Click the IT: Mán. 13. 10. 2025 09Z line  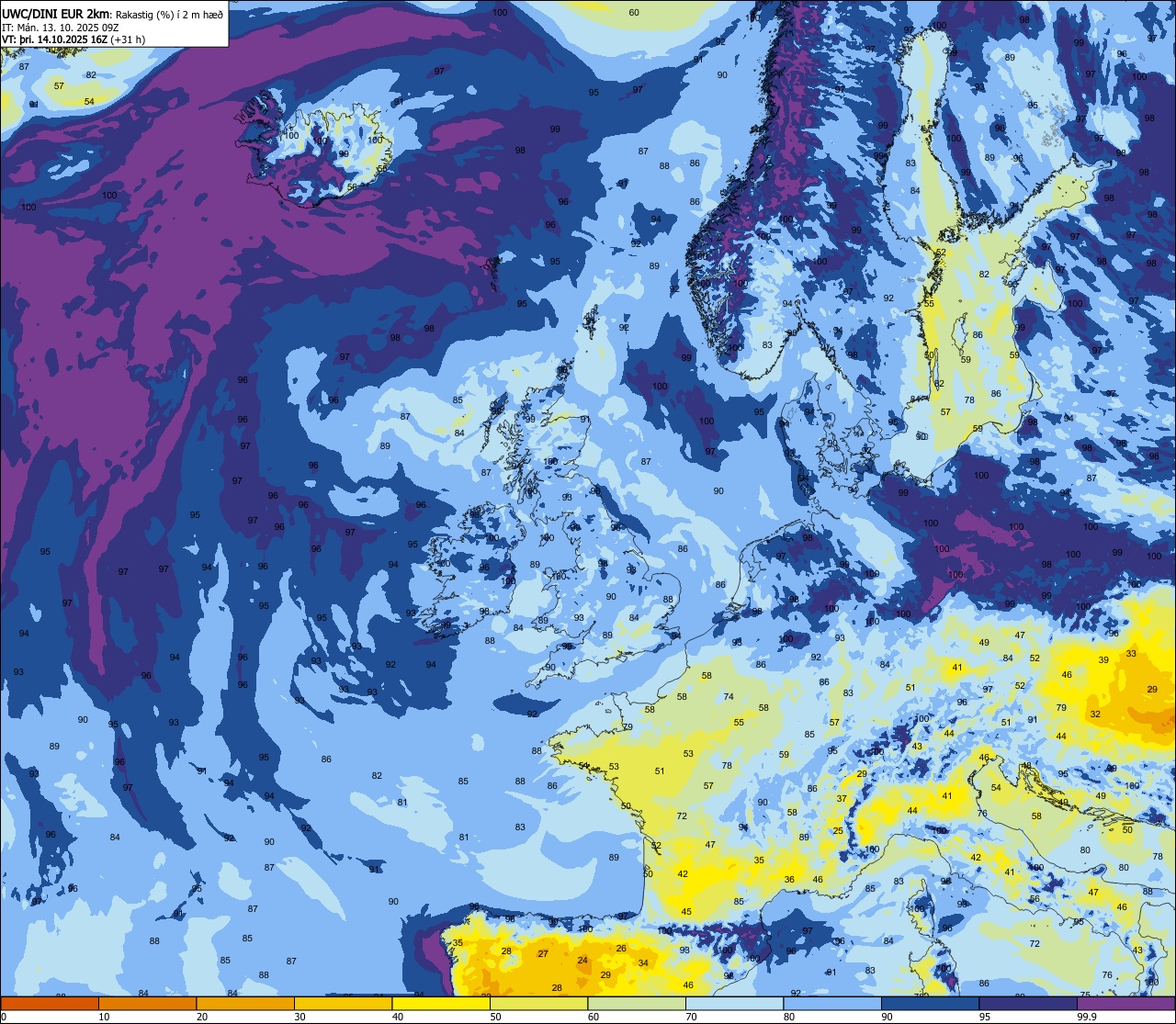(60, 27)
